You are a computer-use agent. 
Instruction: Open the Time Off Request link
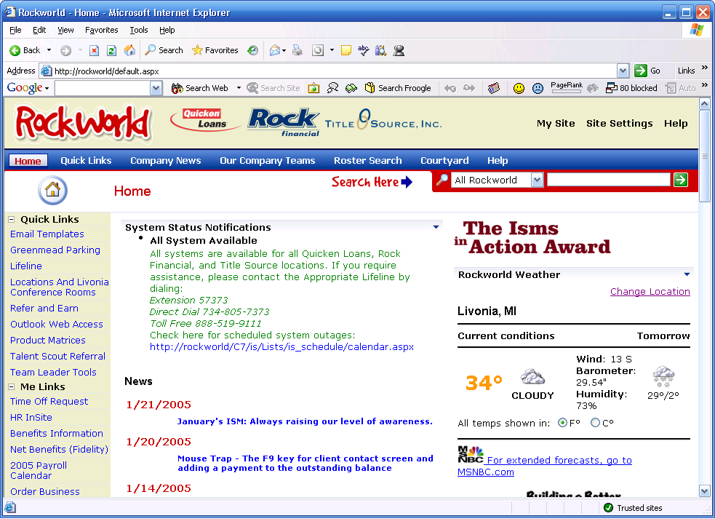click(x=49, y=401)
